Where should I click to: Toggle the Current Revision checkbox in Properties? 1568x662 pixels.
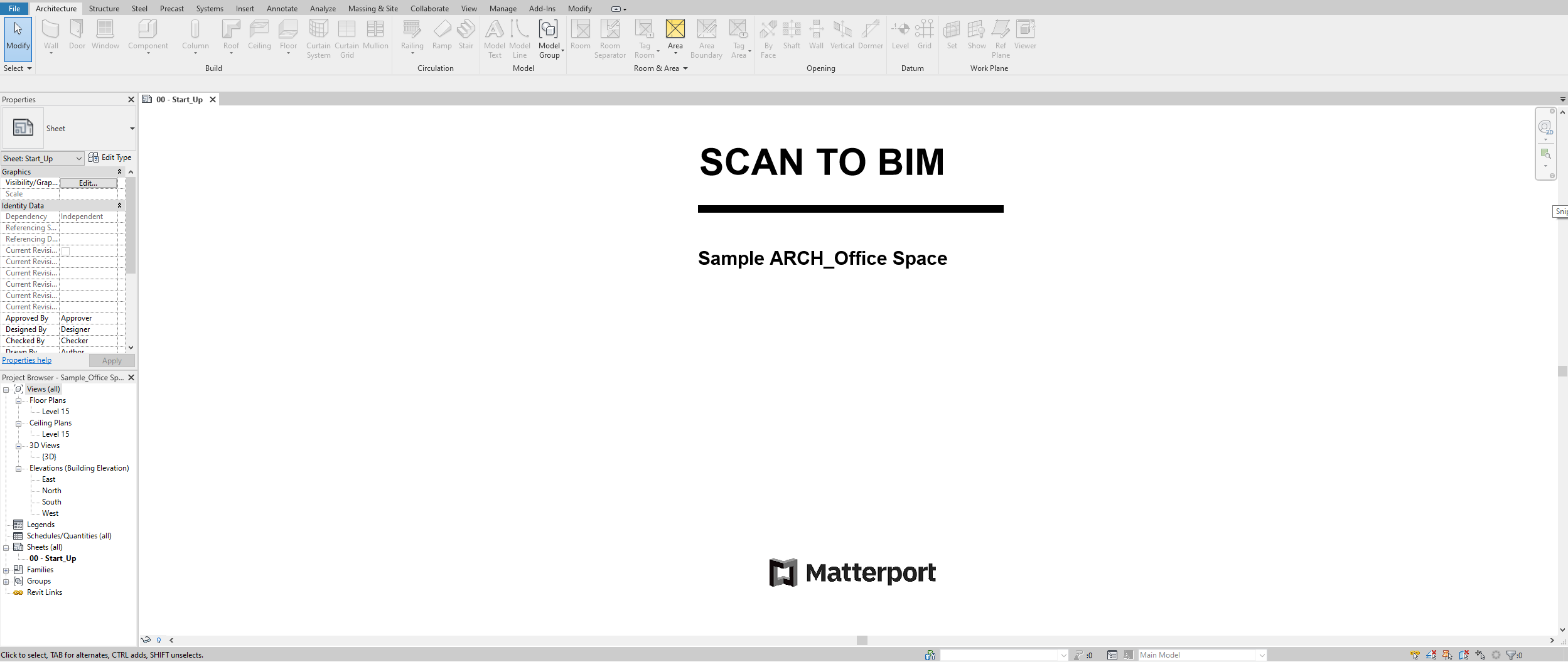coord(65,251)
